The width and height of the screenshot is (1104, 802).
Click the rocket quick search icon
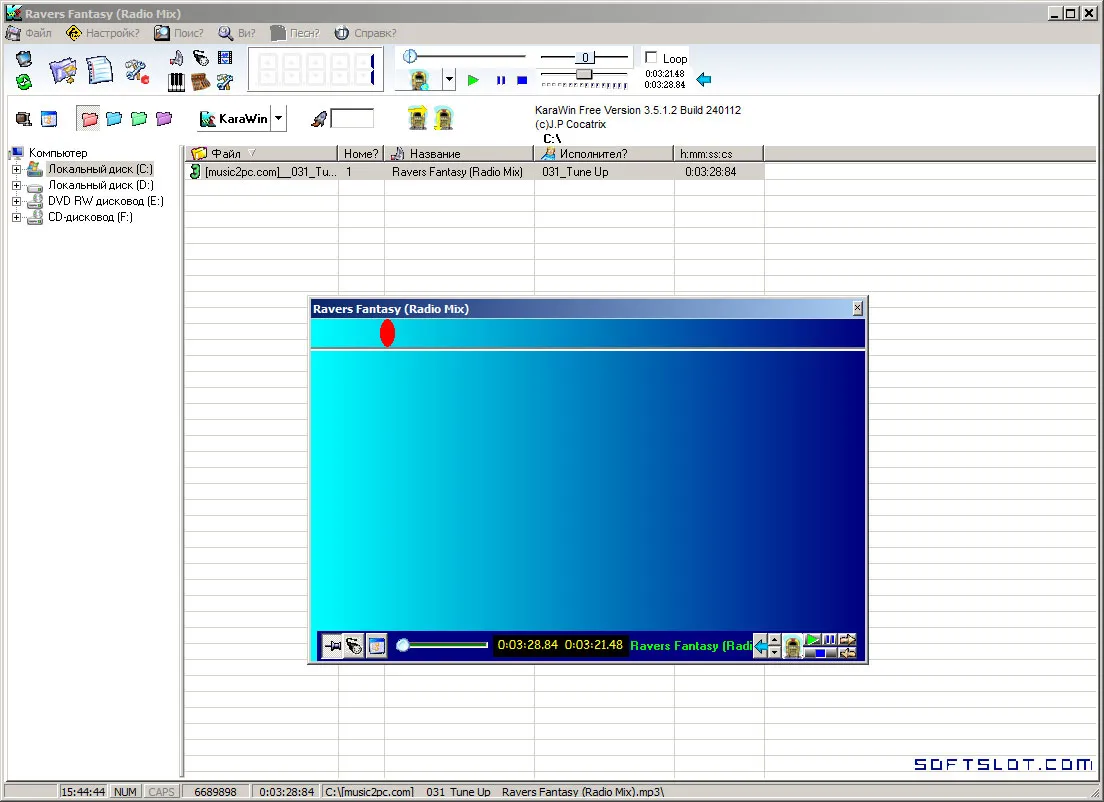point(319,119)
